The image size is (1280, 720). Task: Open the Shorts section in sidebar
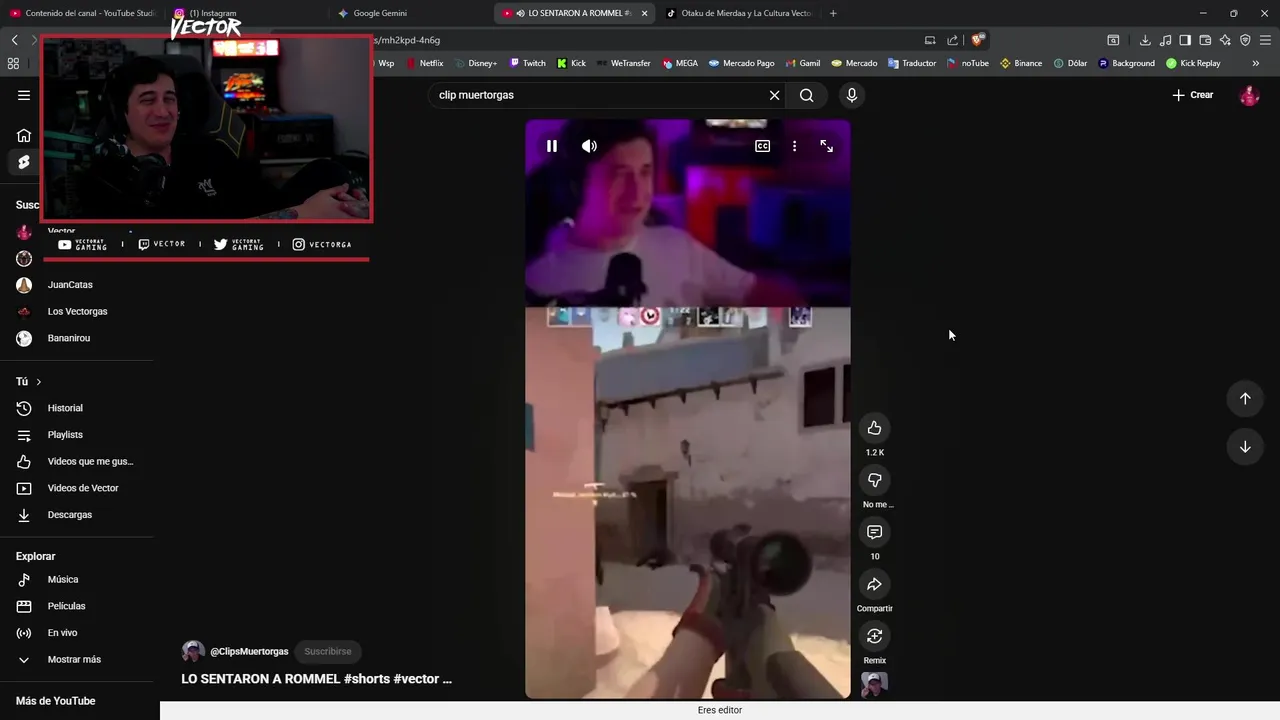click(x=24, y=162)
